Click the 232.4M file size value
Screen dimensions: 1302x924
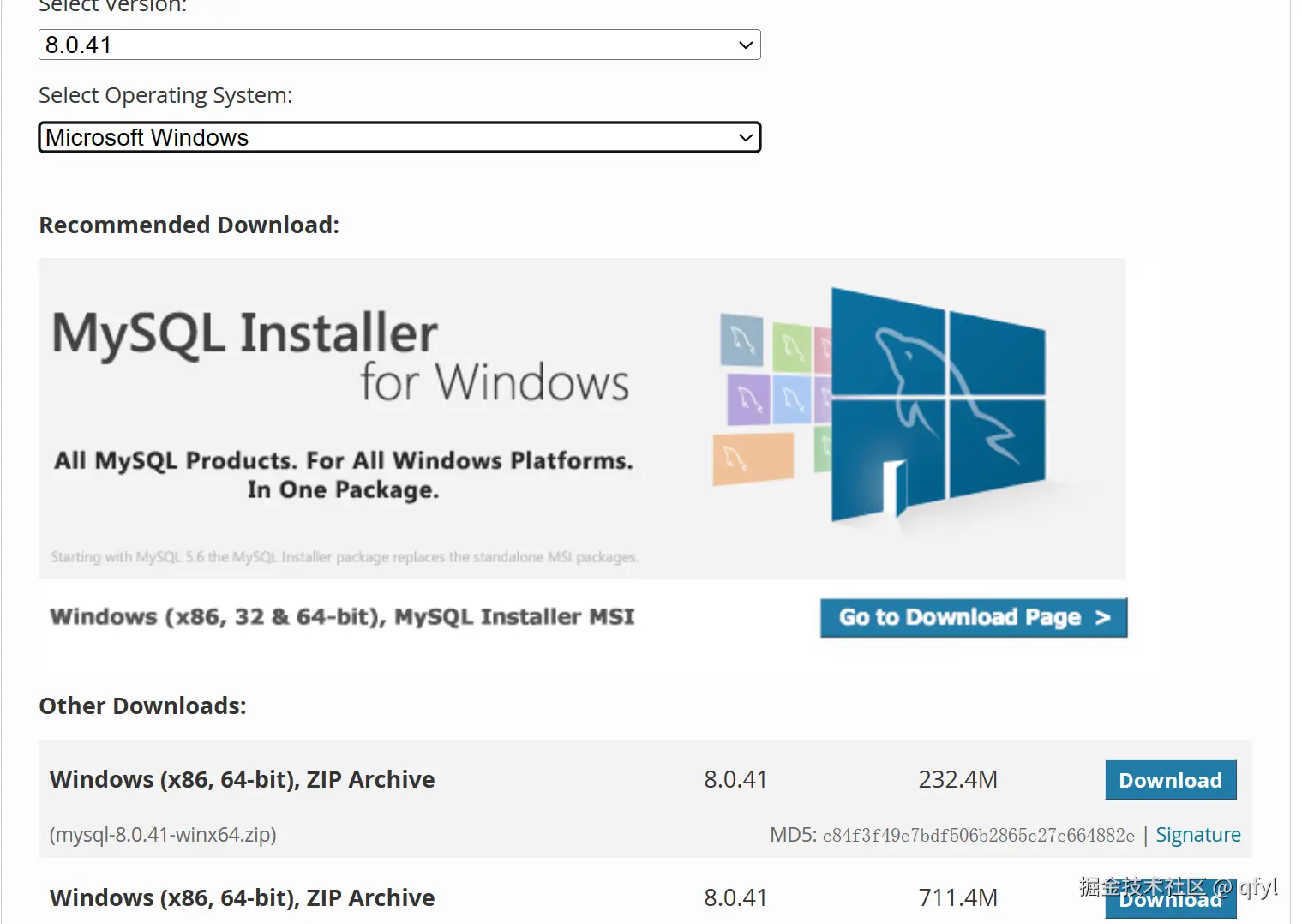[958, 779]
